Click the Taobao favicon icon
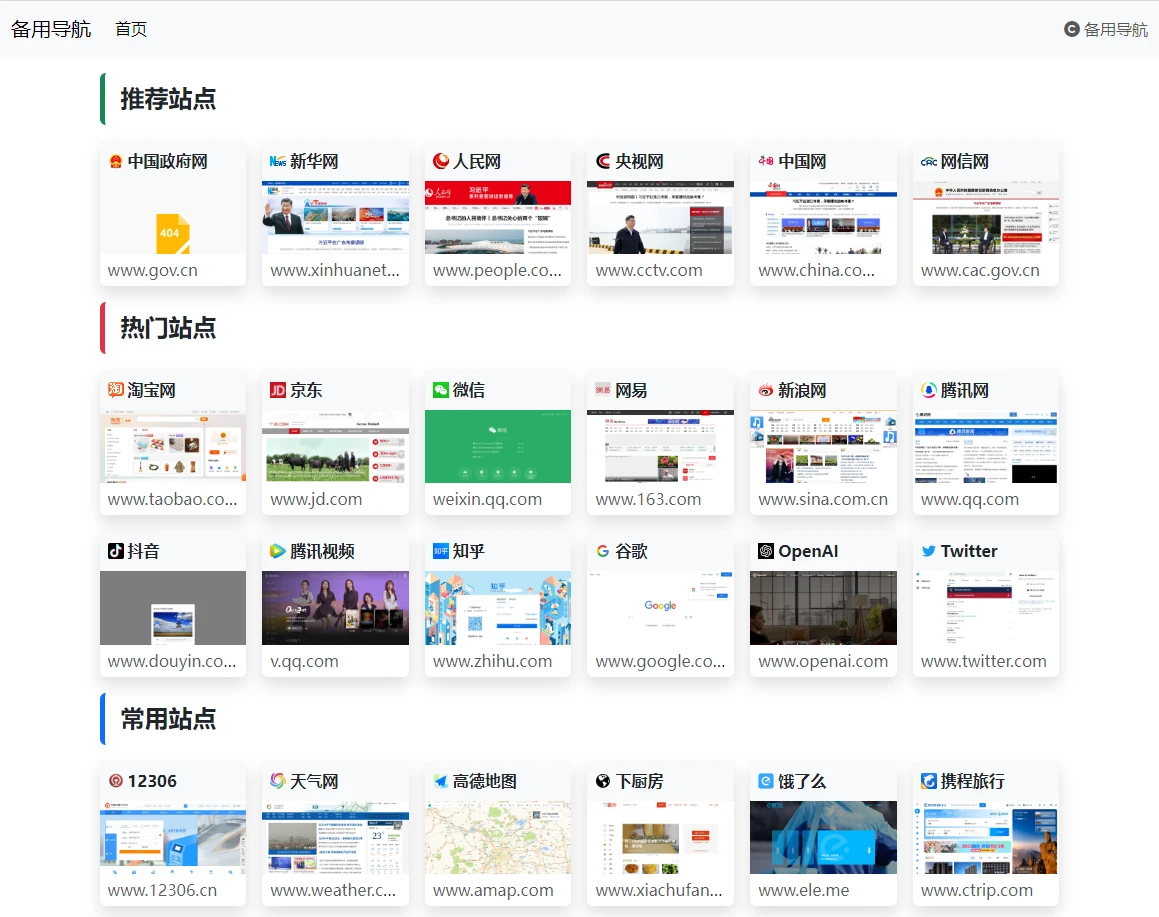Viewport: 1159px width, 917px height. 116,390
